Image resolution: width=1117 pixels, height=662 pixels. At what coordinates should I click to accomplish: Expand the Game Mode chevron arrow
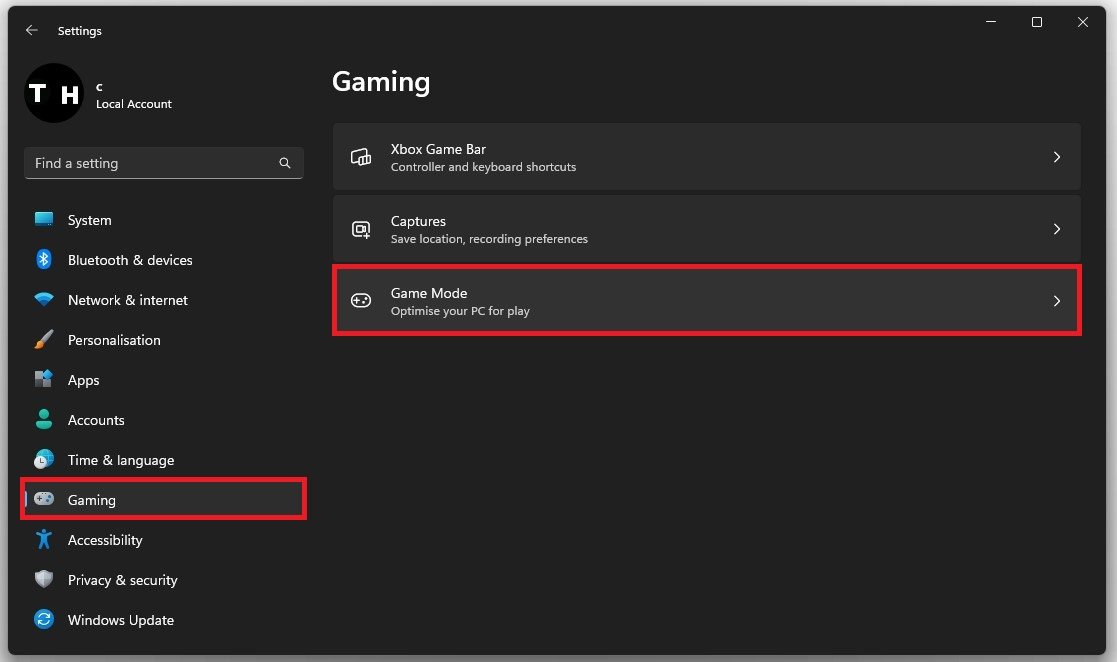click(1056, 301)
